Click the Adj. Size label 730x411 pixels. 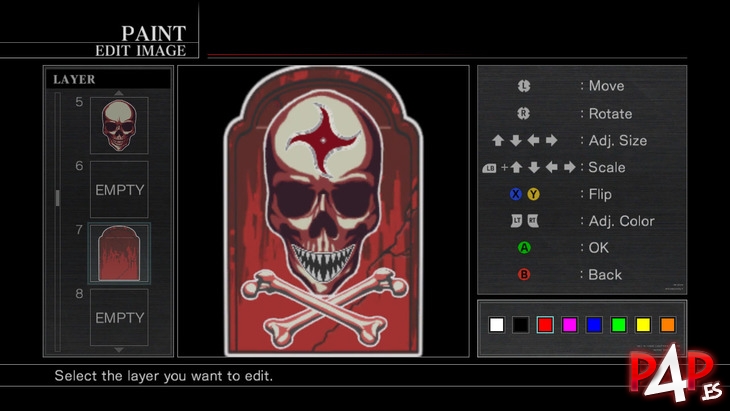tap(618, 141)
